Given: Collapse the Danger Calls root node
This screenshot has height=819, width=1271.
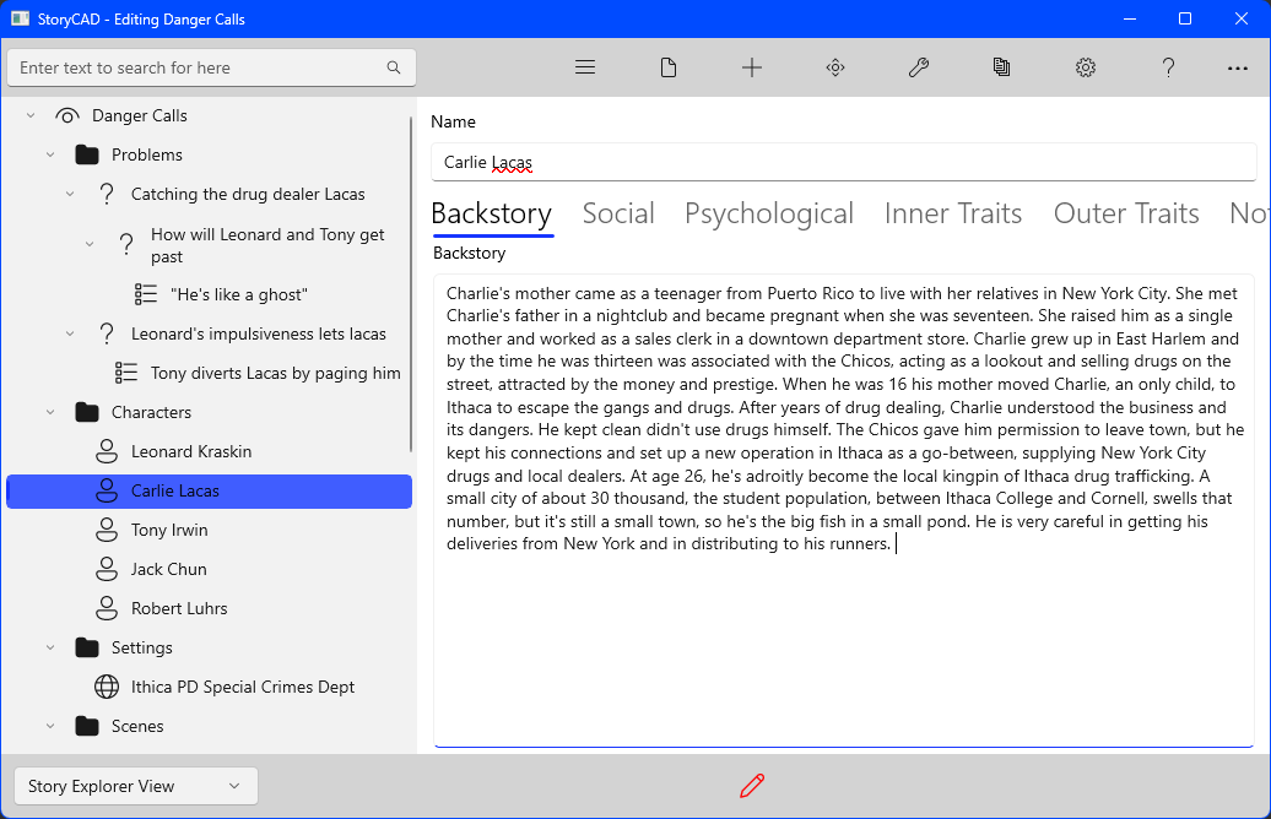Looking at the screenshot, I should pos(31,116).
